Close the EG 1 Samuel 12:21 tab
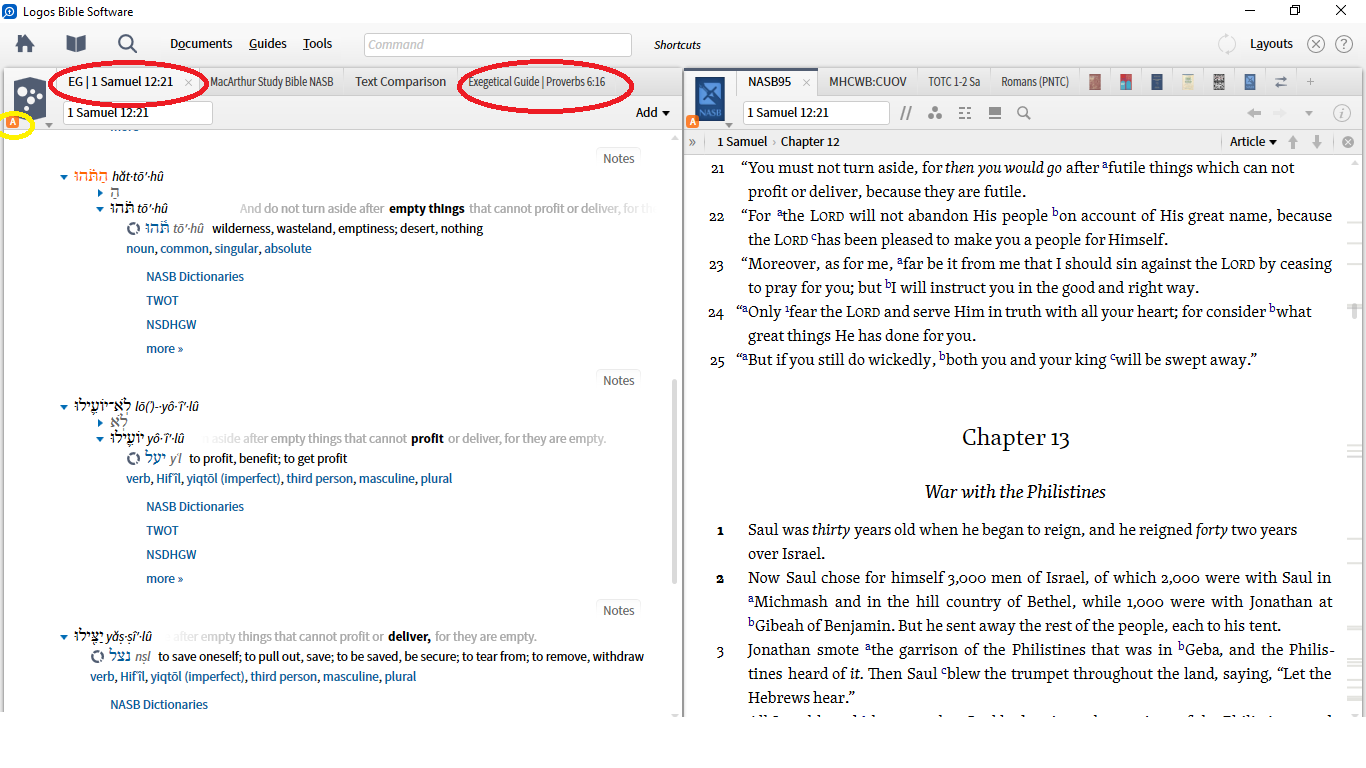Viewport: 1366px width, 768px height. coord(188,83)
